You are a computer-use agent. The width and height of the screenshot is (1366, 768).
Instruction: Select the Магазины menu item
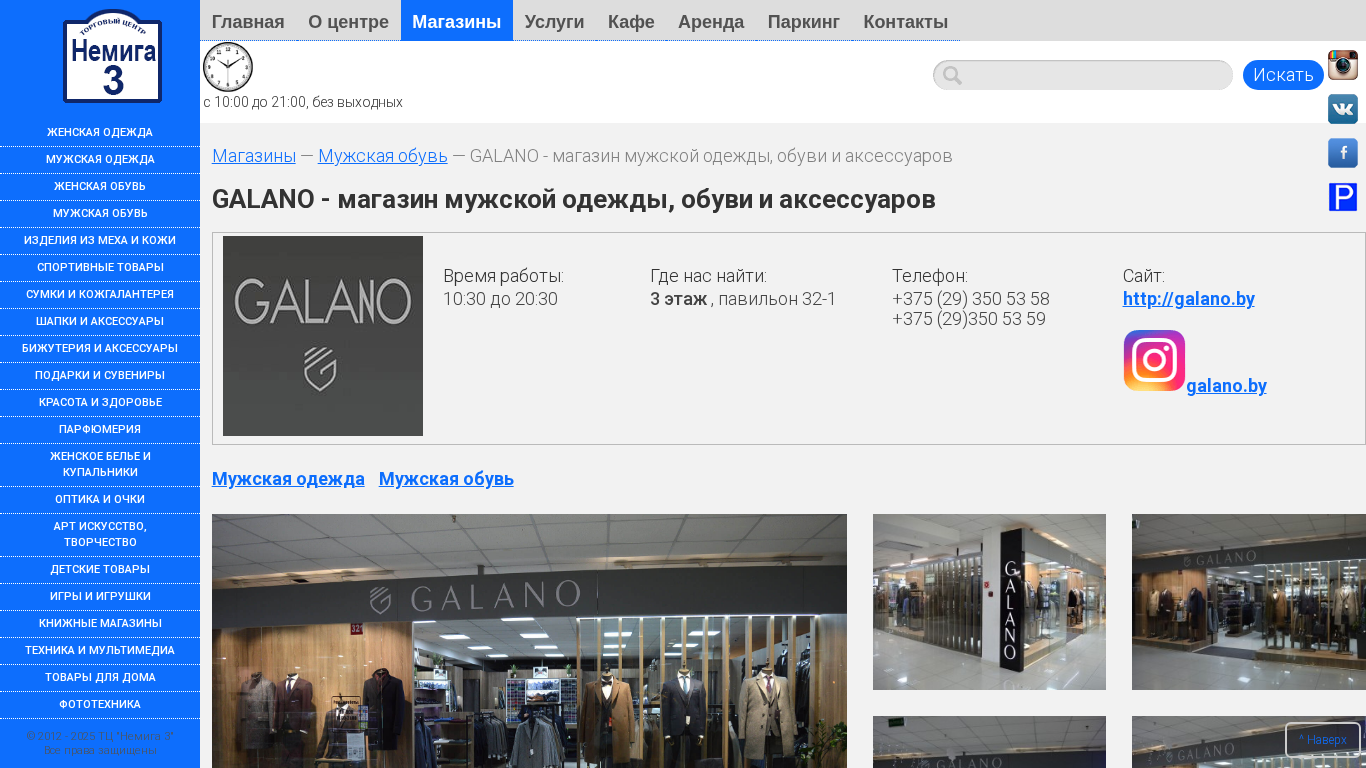pyautogui.click(x=457, y=21)
